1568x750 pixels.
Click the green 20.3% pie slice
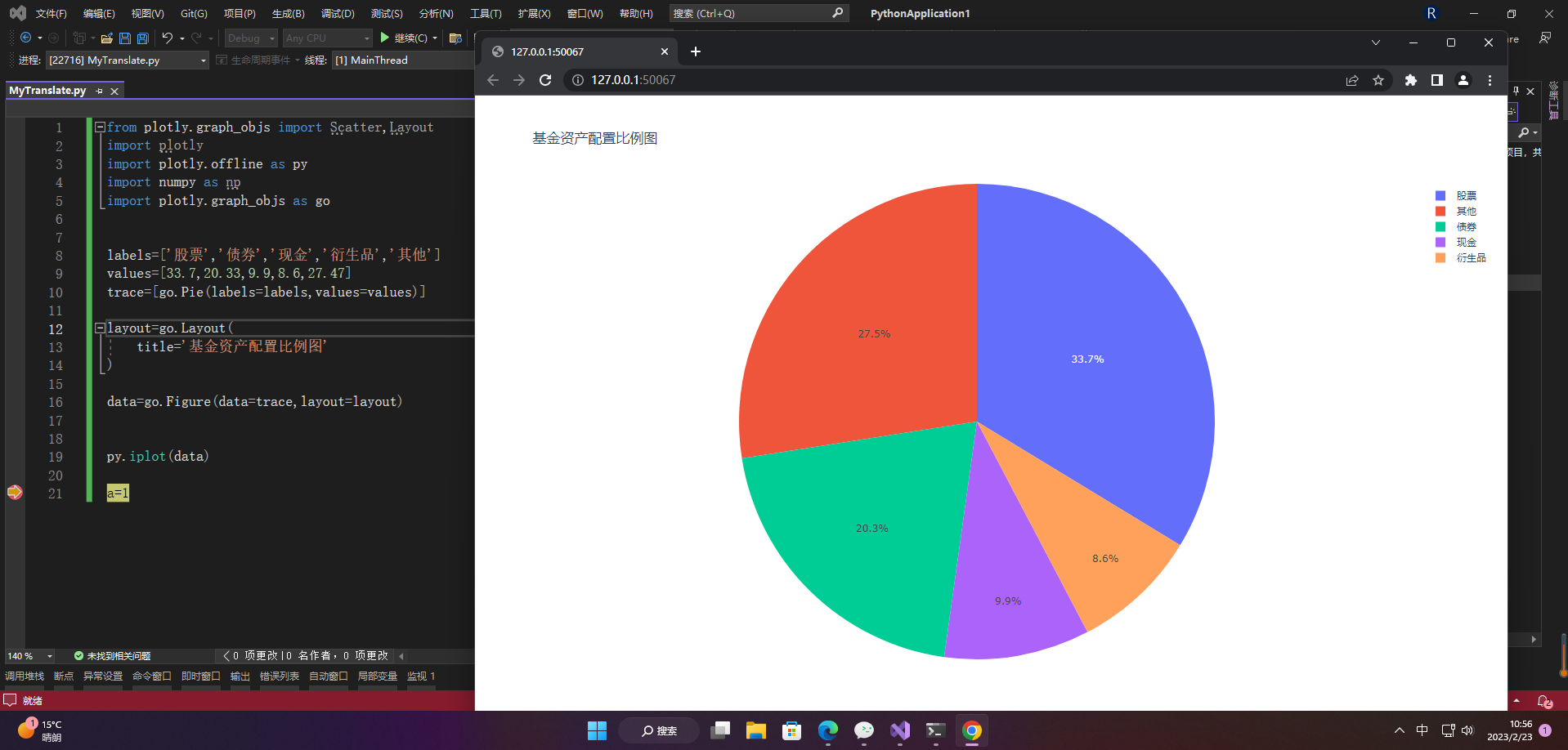[x=872, y=529]
